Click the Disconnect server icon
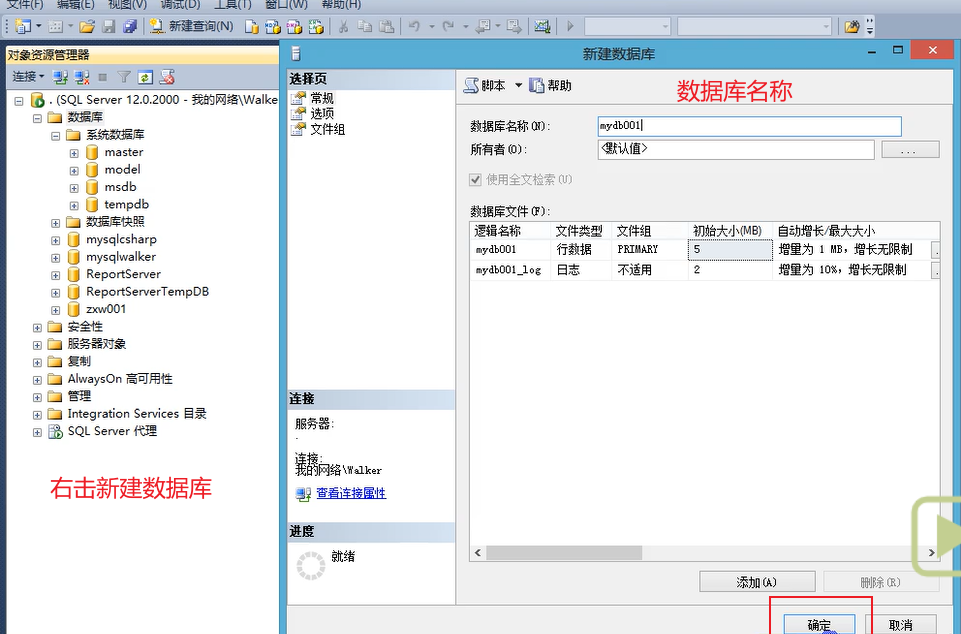The width and height of the screenshot is (961, 634). coord(82,77)
